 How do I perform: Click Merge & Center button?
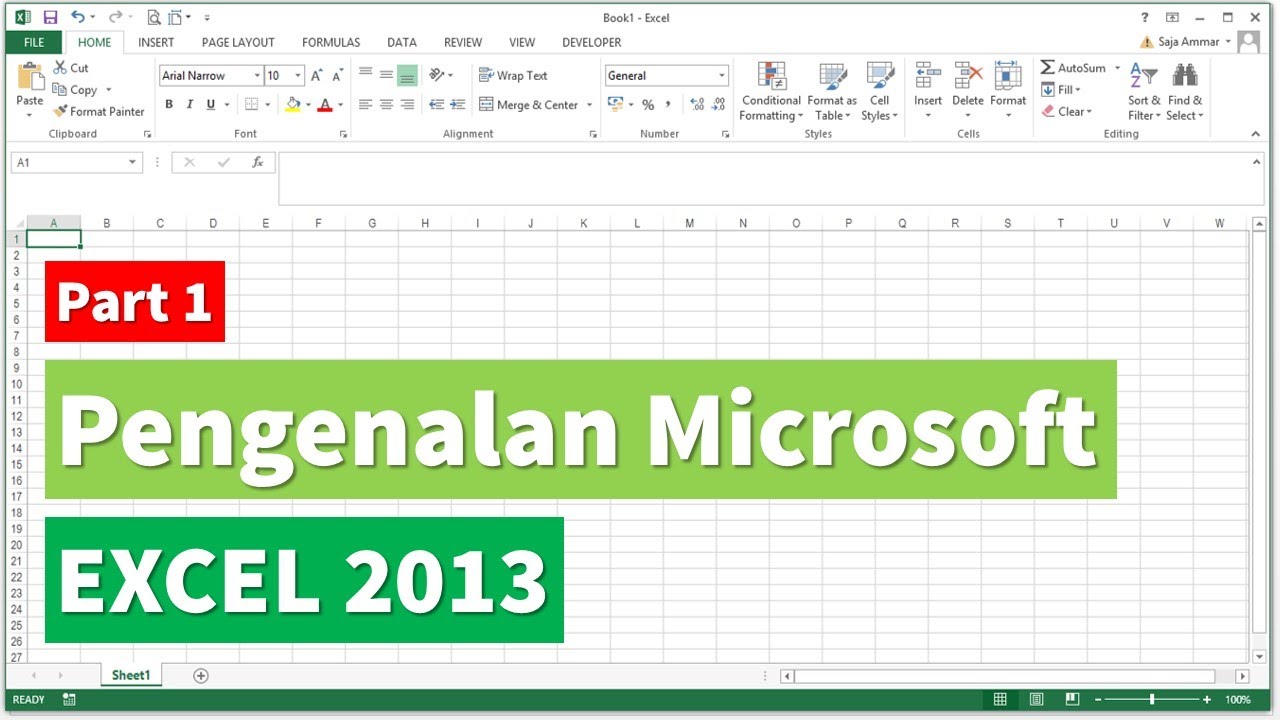529,105
